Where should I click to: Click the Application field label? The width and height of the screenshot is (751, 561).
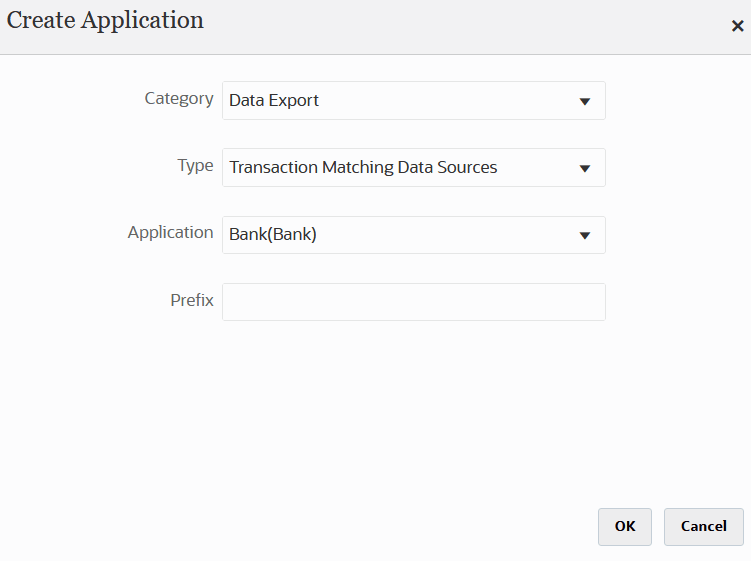[170, 232]
